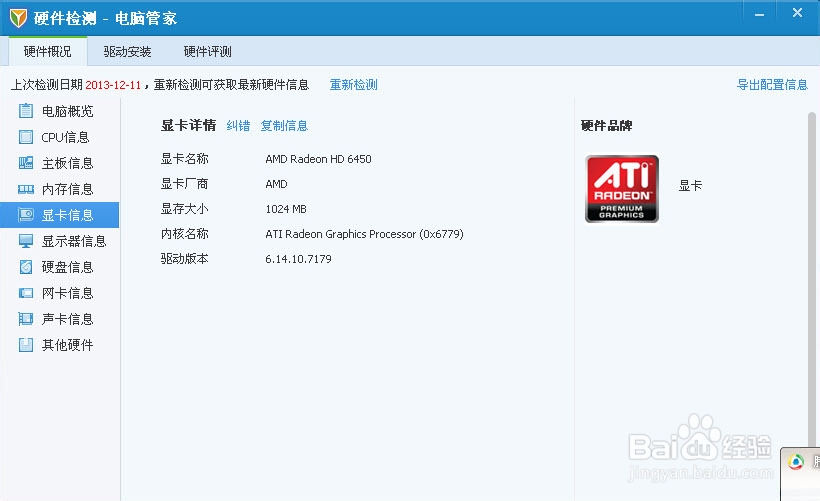The height and width of the screenshot is (501, 820).
Task: Open the 硬件评测 tab
Action: [x=208, y=51]
